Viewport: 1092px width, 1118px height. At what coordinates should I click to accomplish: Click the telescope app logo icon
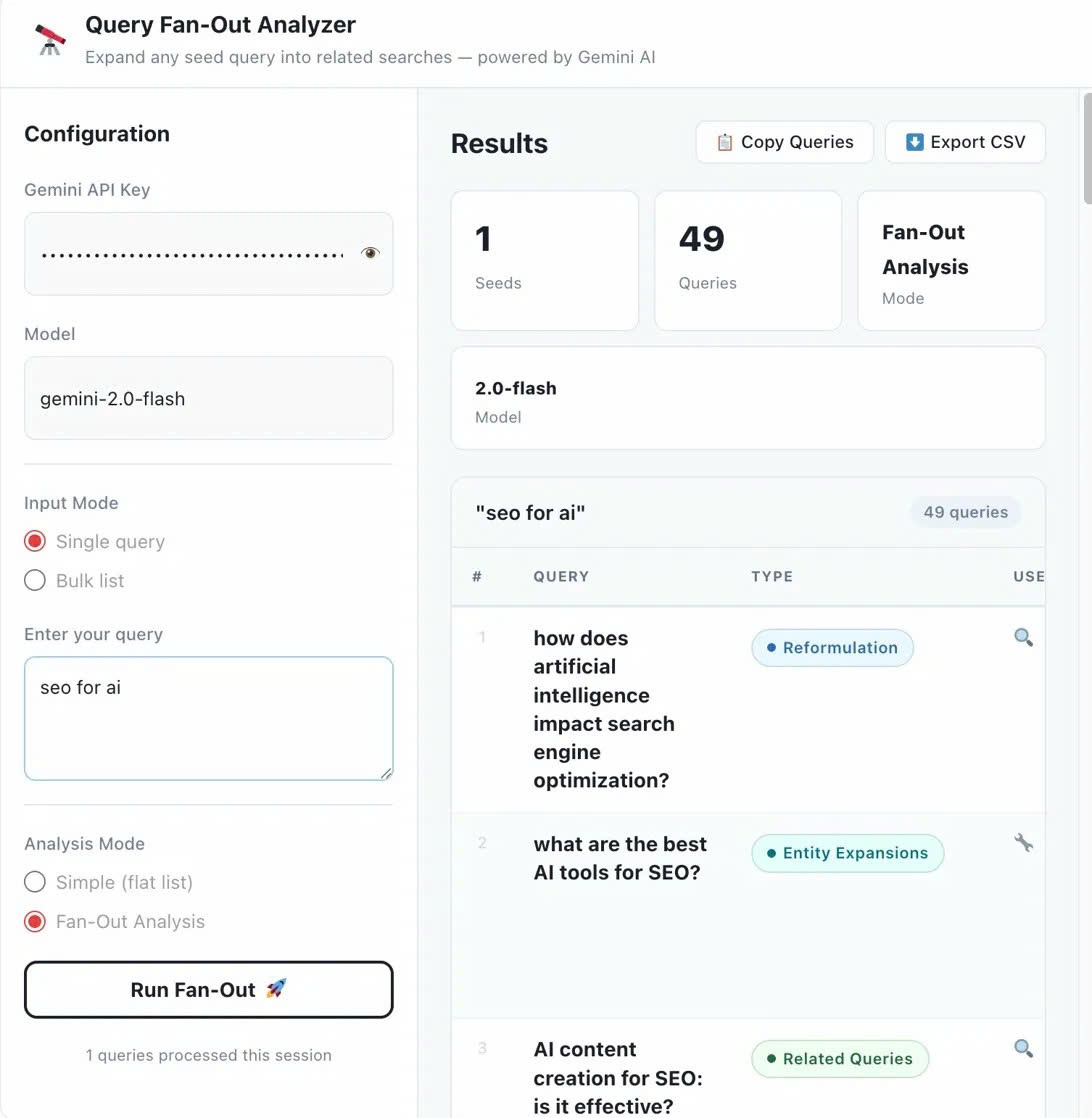50,40
